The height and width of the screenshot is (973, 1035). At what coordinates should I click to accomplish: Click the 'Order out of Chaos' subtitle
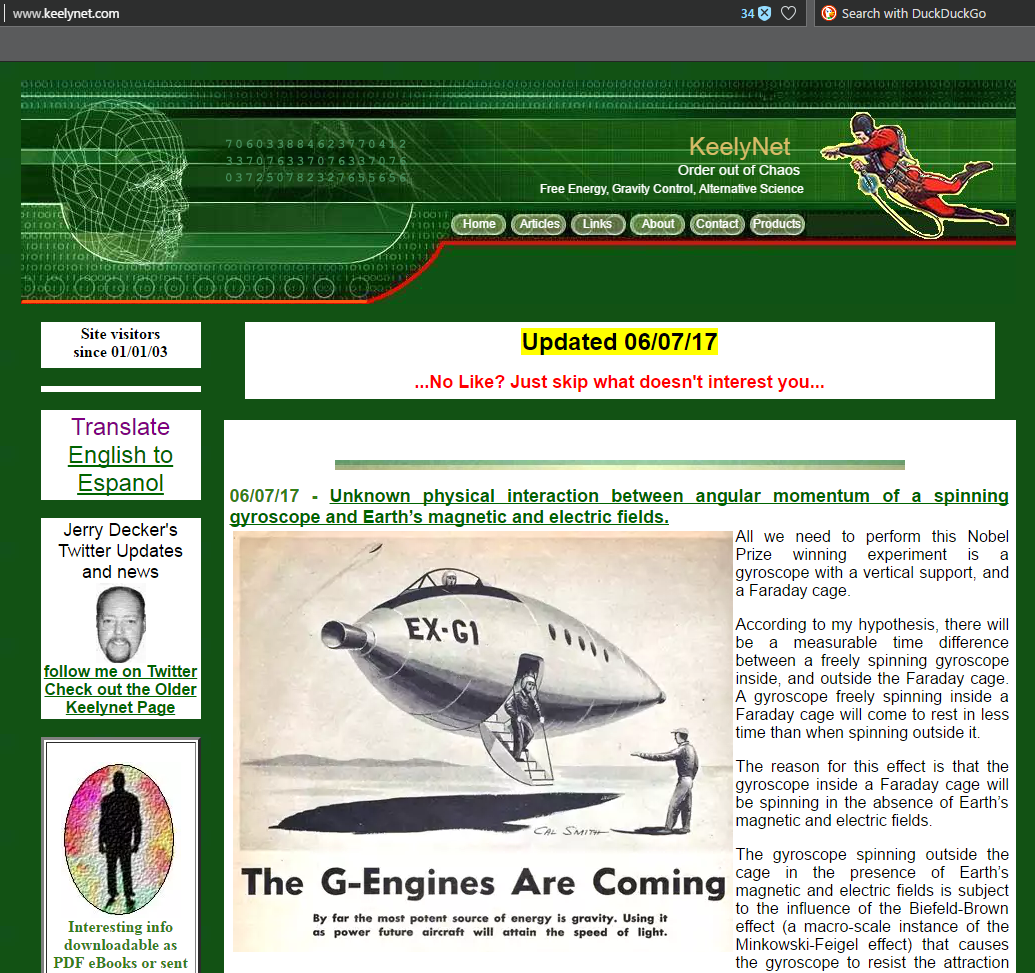pos(739,170)
